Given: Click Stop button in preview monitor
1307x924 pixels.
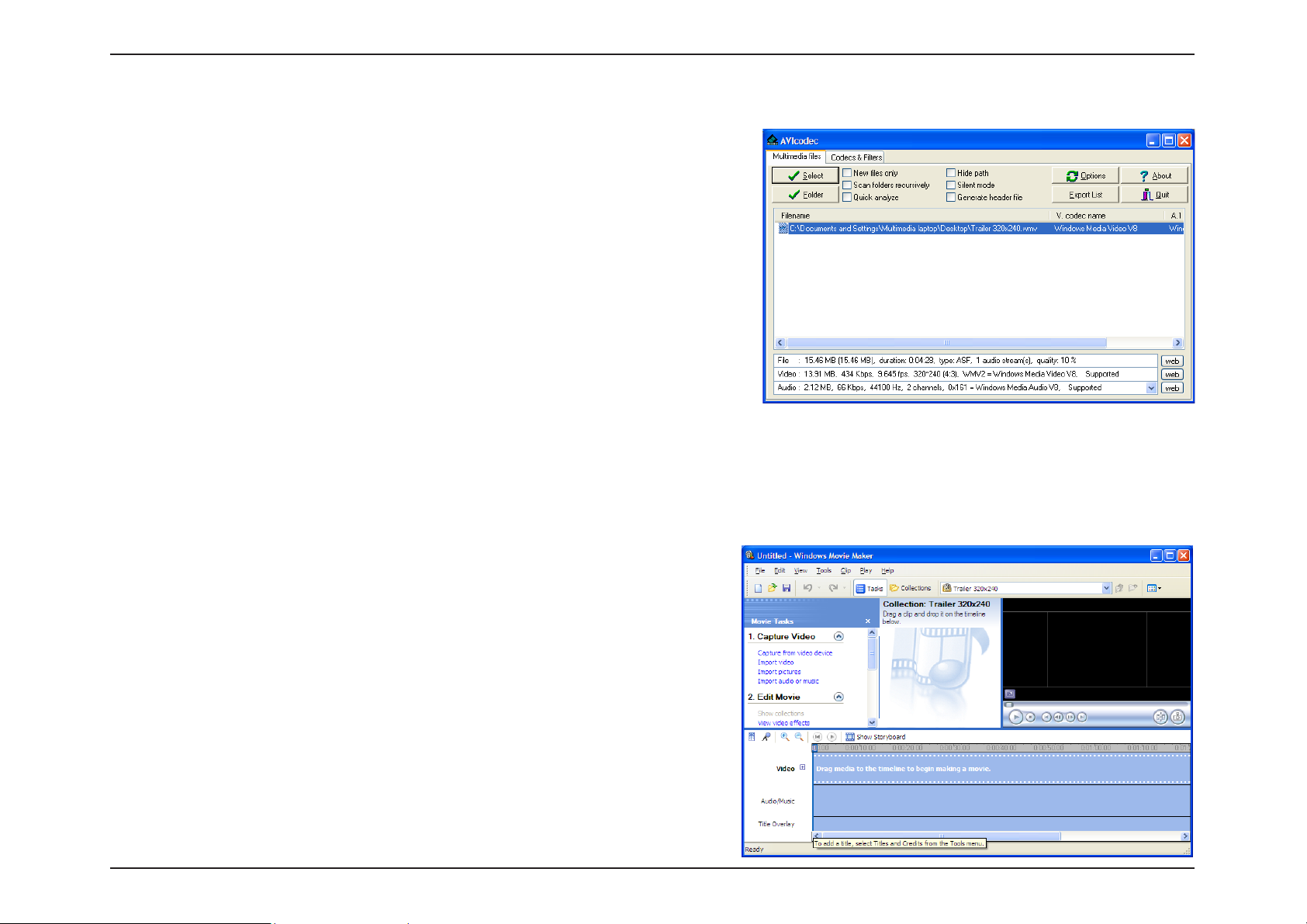Looking at the screenshot, I should coord(1030,717).
